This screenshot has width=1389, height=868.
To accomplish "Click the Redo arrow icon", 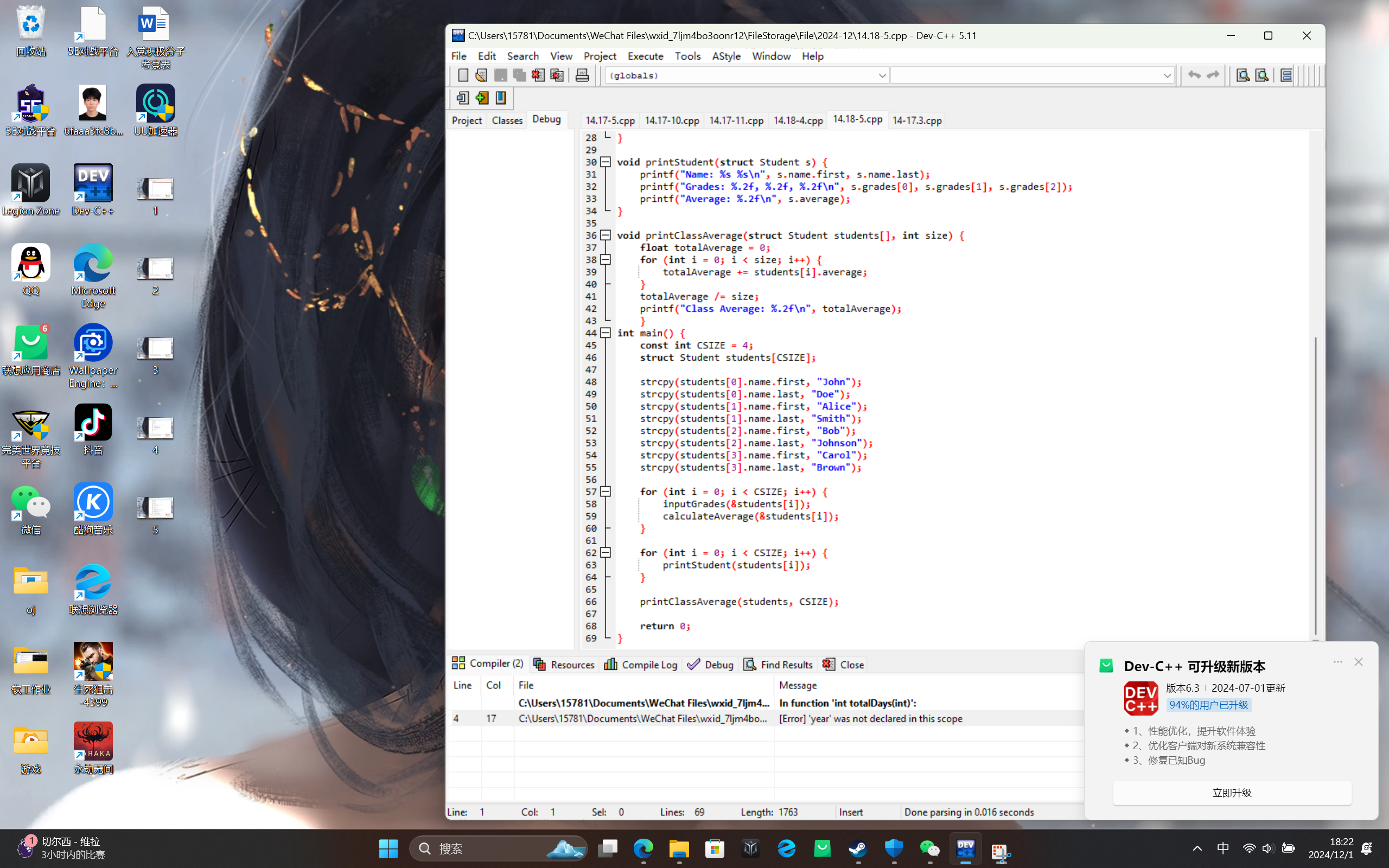I will tap(1213, 75).
